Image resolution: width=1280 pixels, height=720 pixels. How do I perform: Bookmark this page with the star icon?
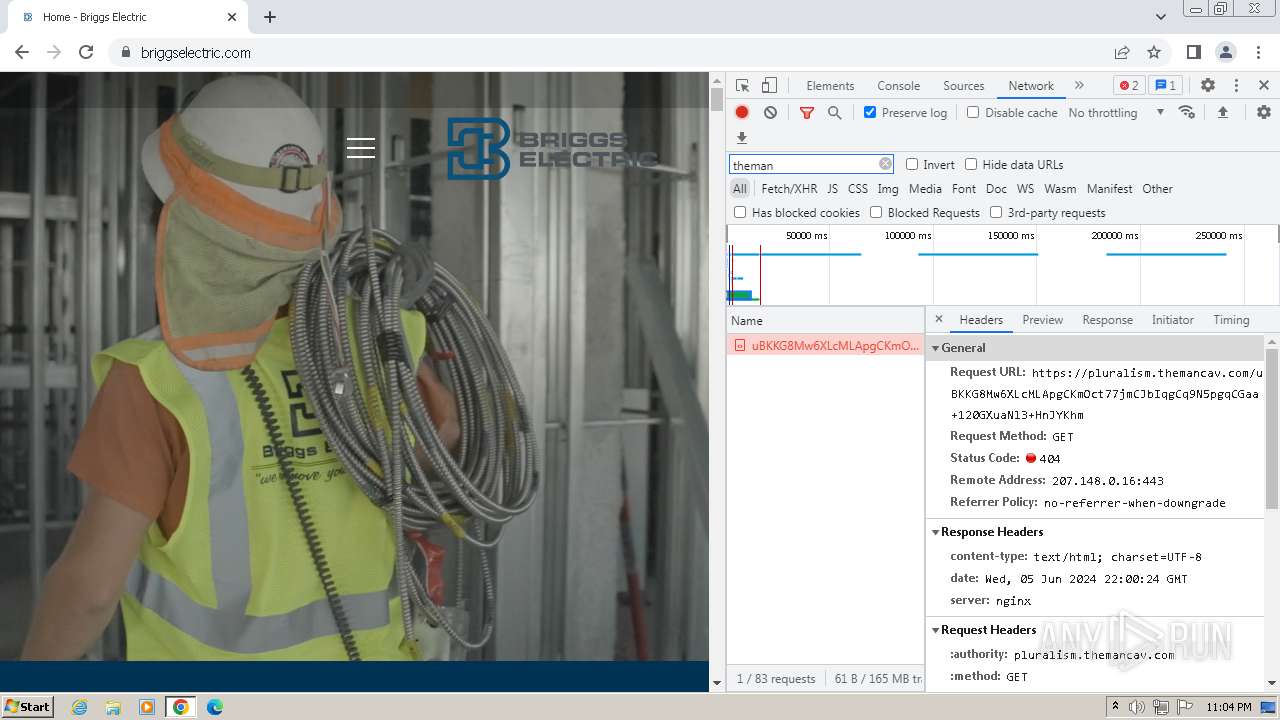click(x=1154, y=52)
